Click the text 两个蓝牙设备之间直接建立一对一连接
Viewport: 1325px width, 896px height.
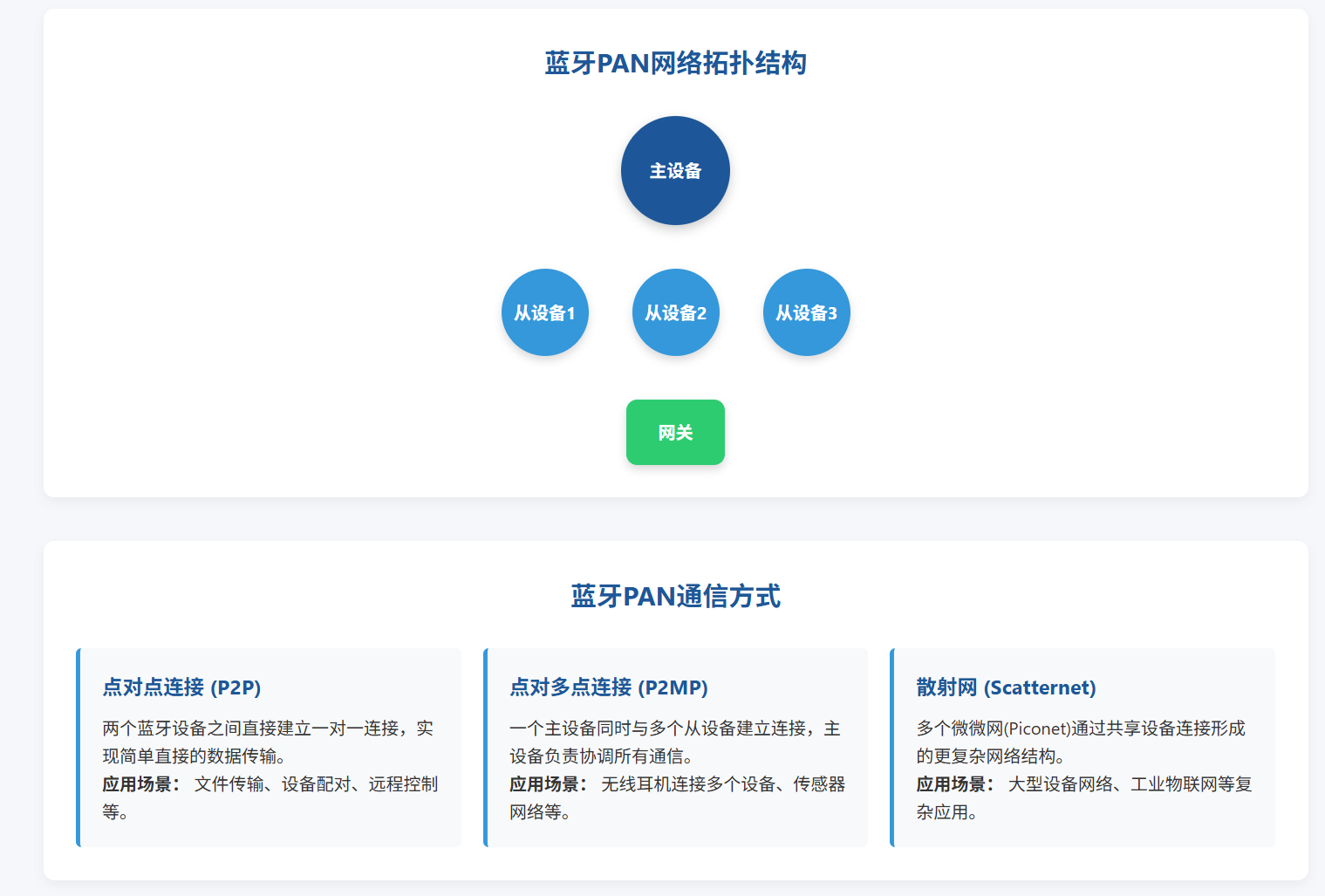pos(250,728)
